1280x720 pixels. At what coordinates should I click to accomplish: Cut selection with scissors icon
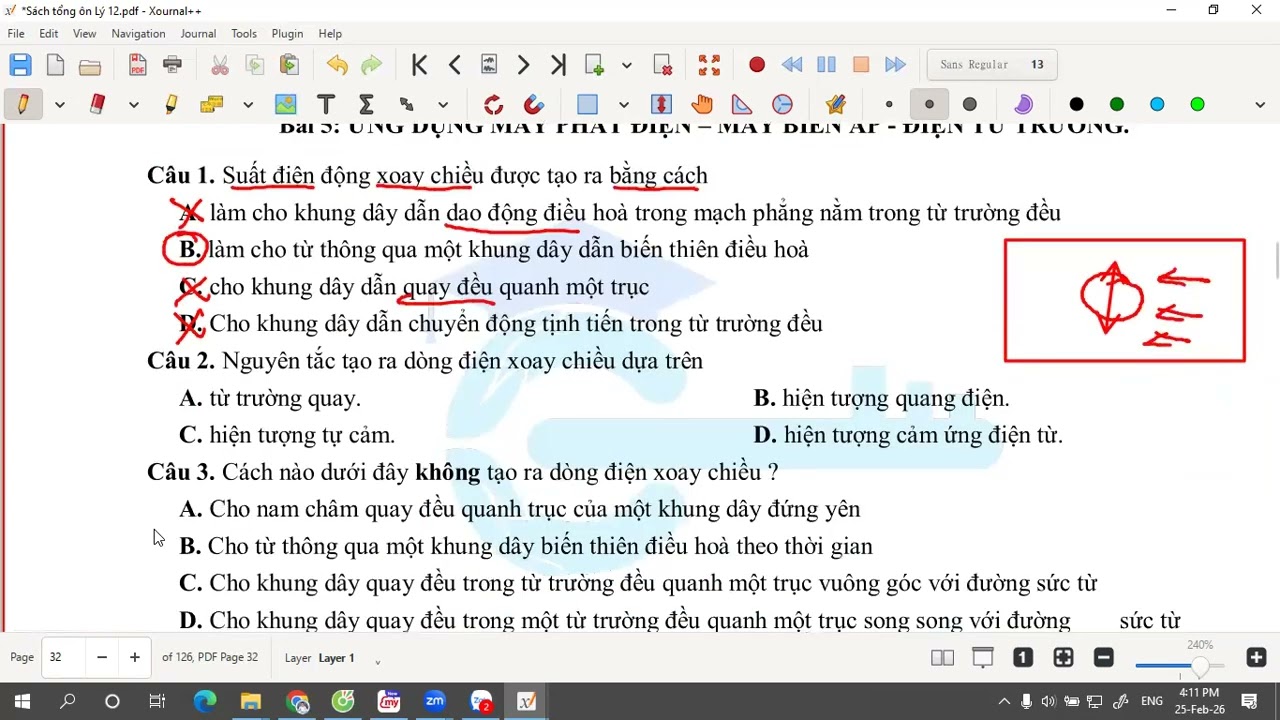click(220, 65)
